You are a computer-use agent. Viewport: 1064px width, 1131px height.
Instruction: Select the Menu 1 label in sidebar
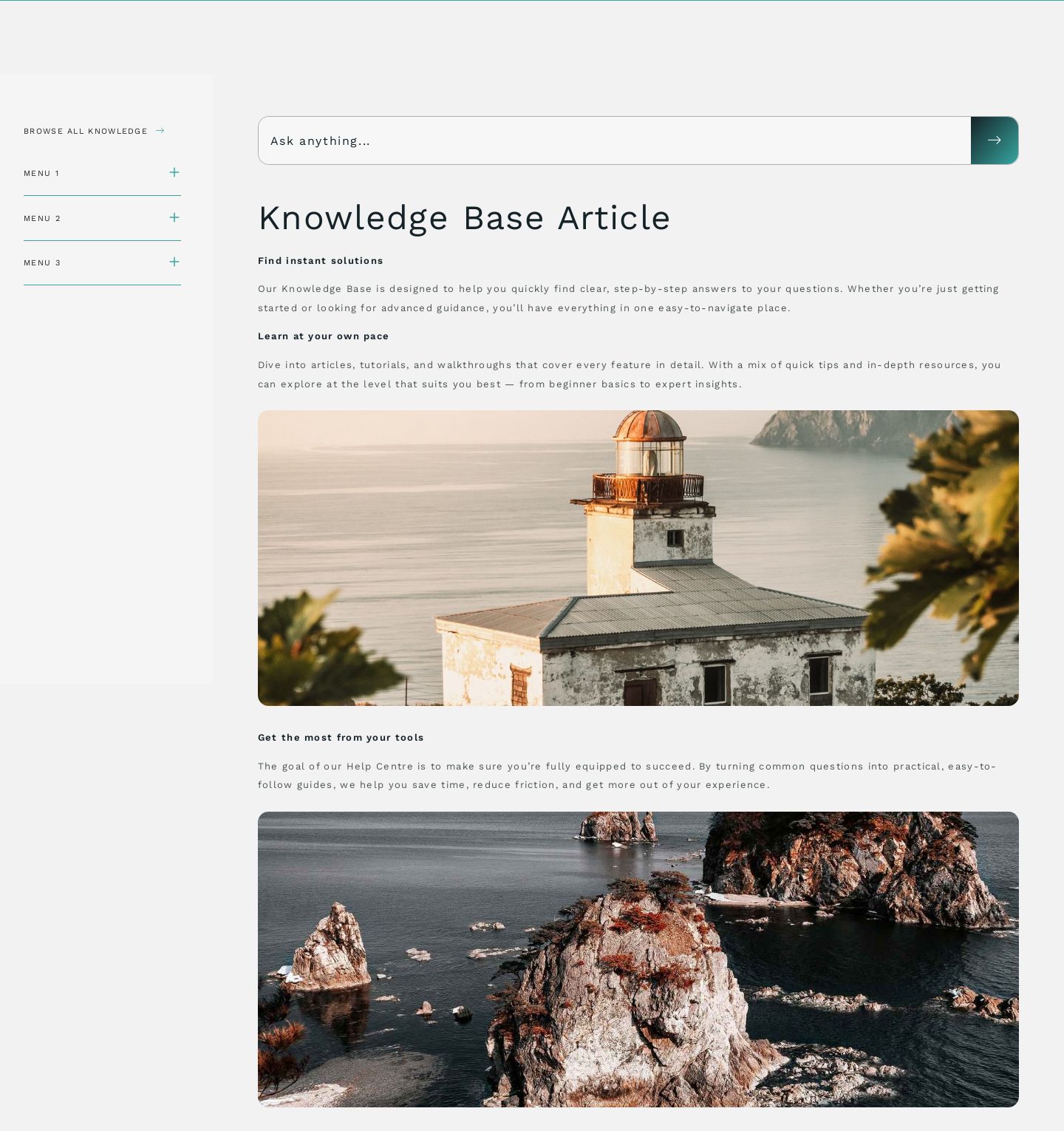(x=41, y=174)
